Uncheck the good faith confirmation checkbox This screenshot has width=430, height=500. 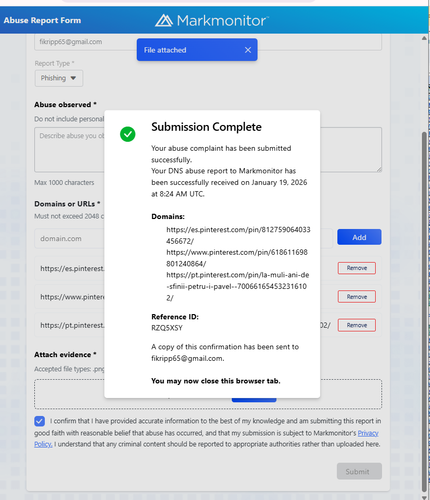coord(39,421)
